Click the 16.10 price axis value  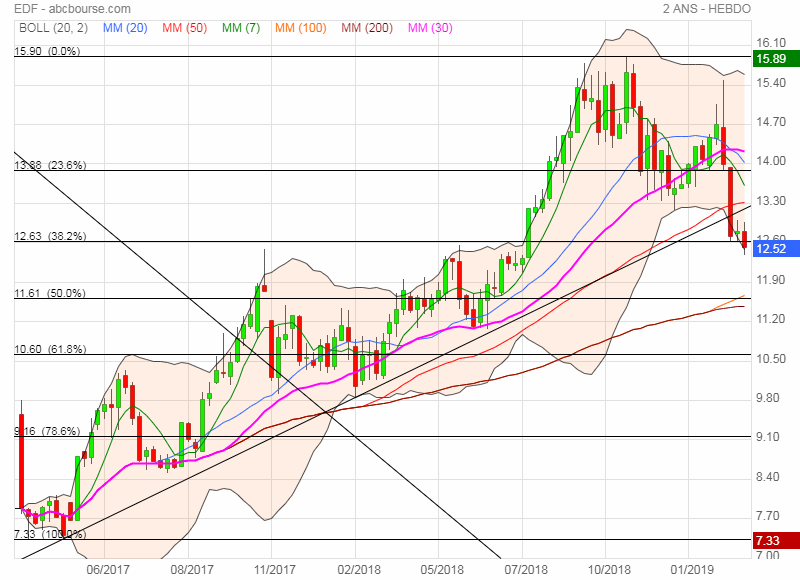(770, 43)
